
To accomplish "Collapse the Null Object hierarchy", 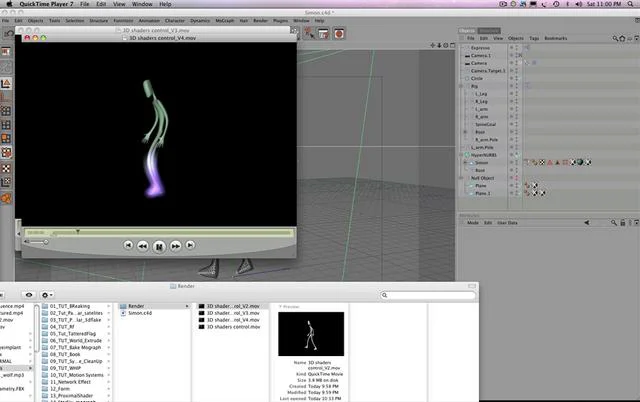I will click(461, 178).
